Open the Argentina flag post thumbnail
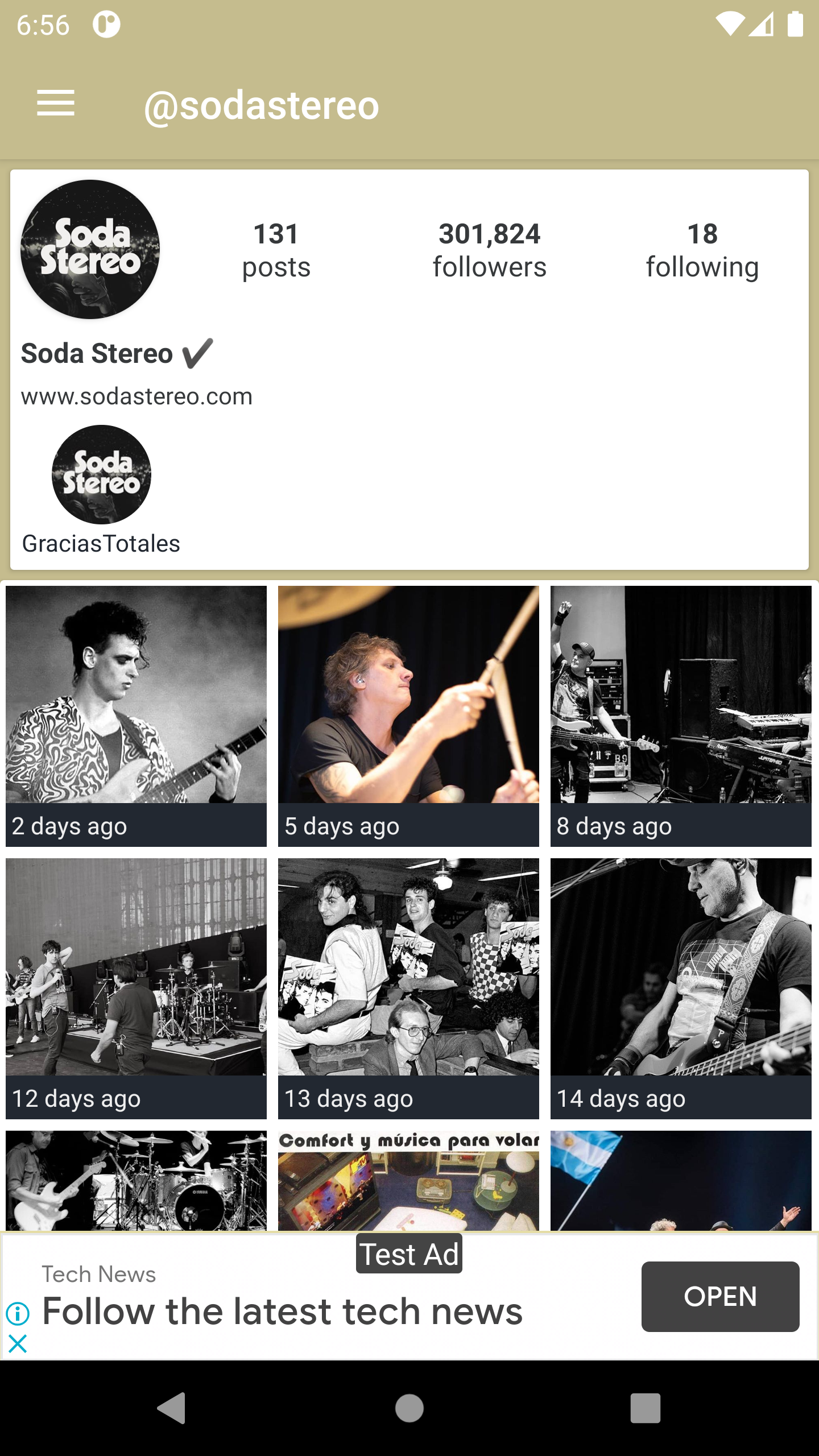The height and width of the screenshot is (1456, 819). pyautogui.click(x=681, y=1180)
